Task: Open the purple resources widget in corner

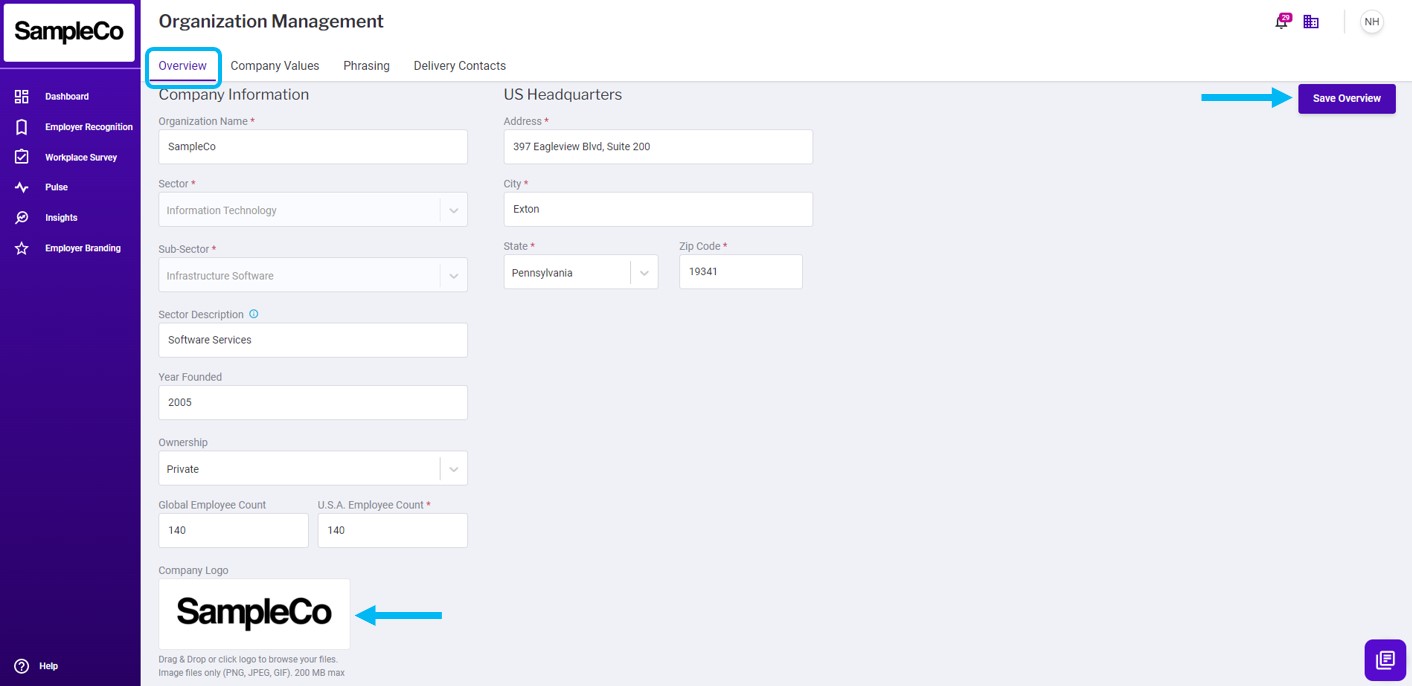Action: [x=1385, y=660]
